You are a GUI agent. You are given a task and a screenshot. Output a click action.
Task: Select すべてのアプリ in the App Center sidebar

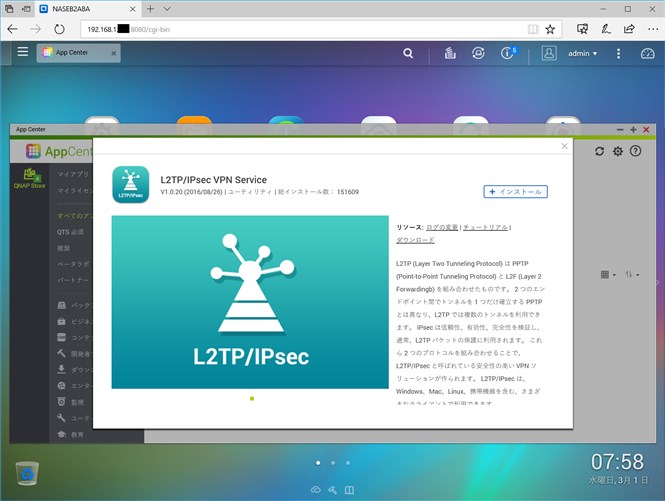pos(75,216)
